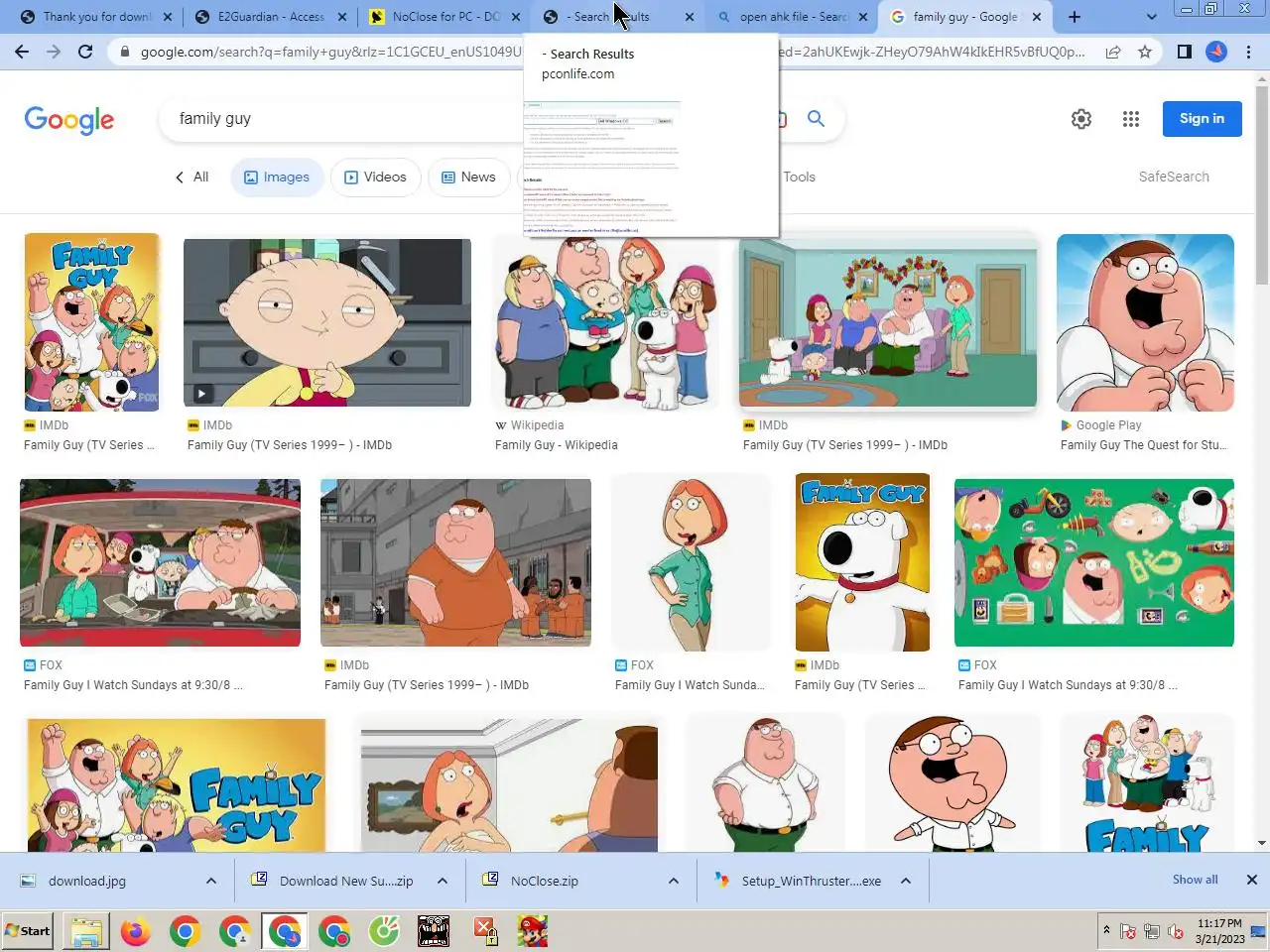Image resolution: width=1270 pixels, height=952 pixels.
Task: Select the News filter chip
Action: [x=468, y=177]
